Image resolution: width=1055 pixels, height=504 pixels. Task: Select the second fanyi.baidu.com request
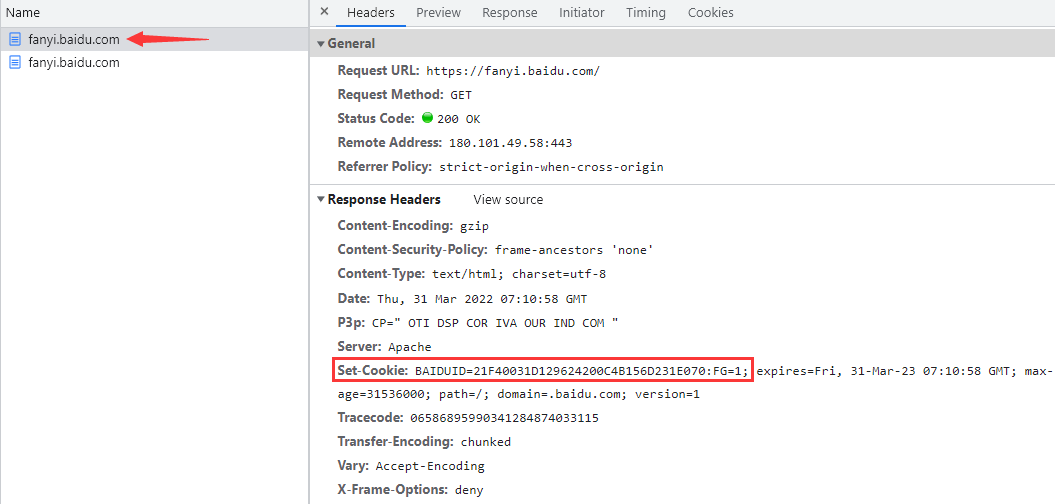(74, 62)
